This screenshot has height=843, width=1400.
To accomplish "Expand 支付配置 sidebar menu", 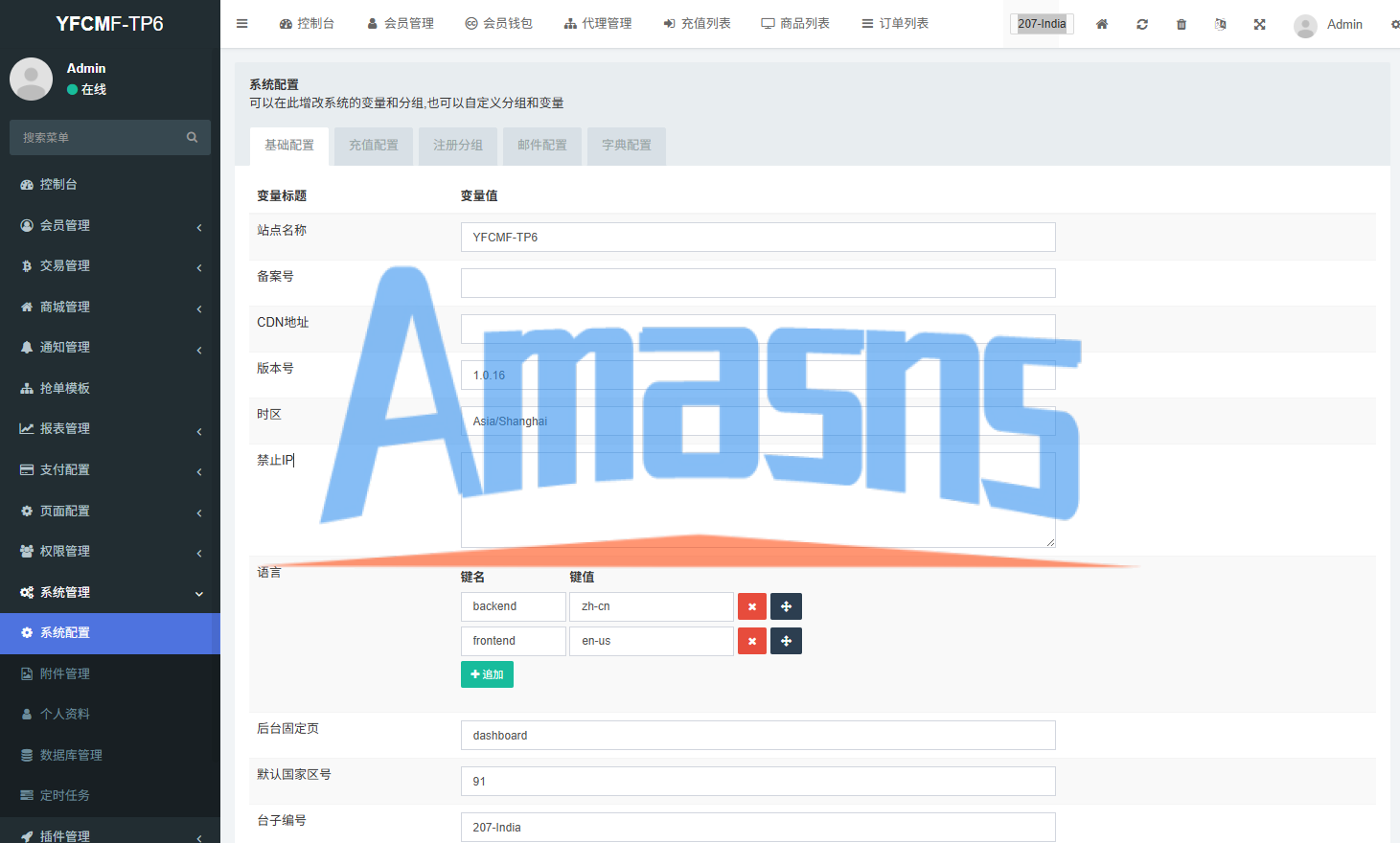I will 110,469.
